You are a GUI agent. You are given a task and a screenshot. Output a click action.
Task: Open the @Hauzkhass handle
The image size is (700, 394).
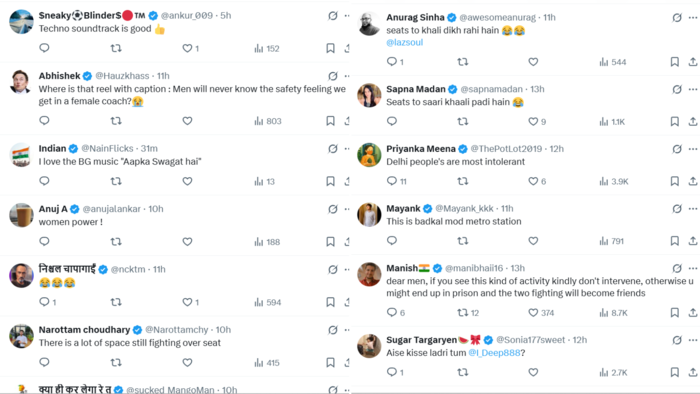point(122,76)
